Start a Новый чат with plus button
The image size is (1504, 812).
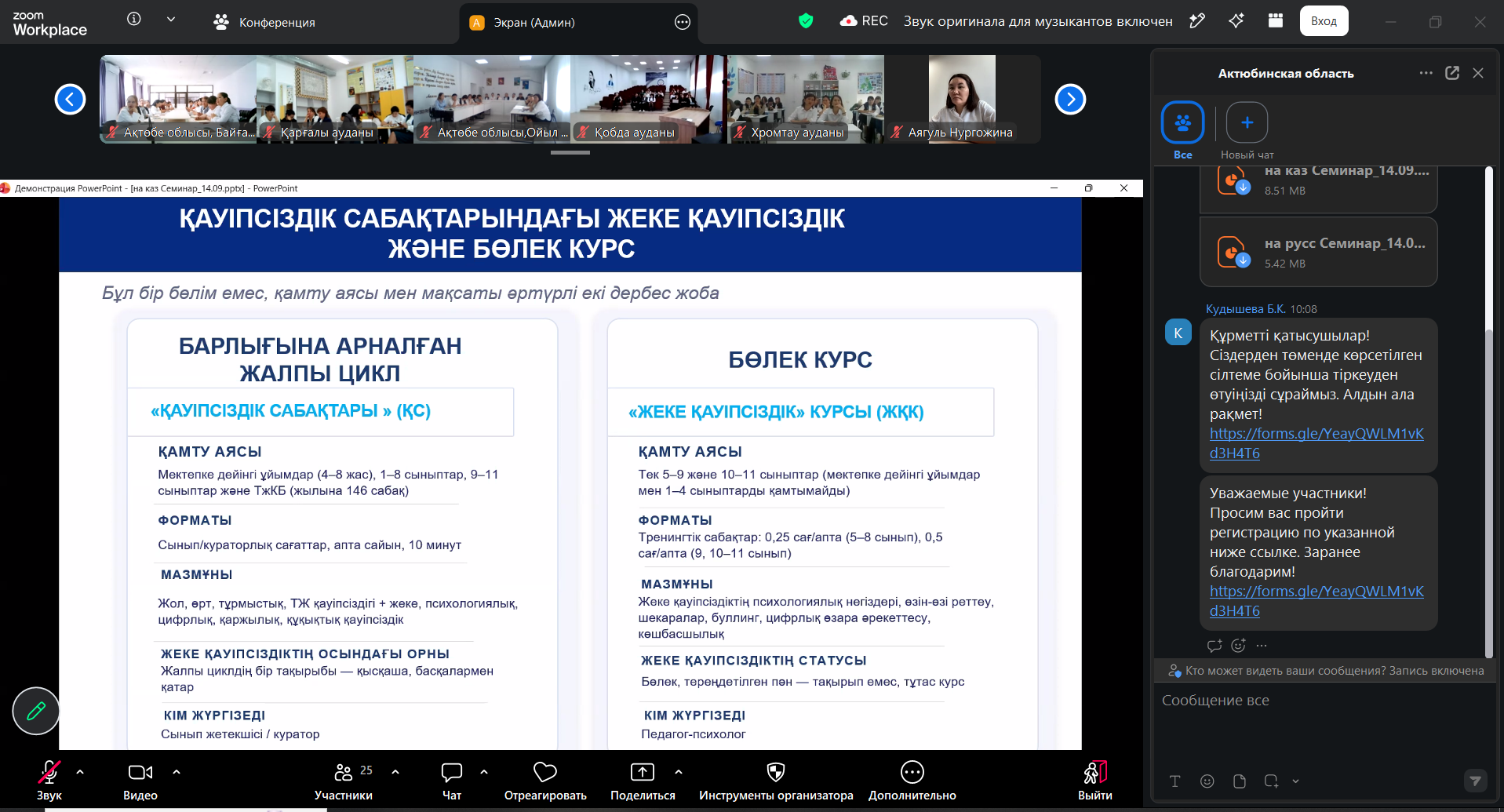coord(1247,122)
